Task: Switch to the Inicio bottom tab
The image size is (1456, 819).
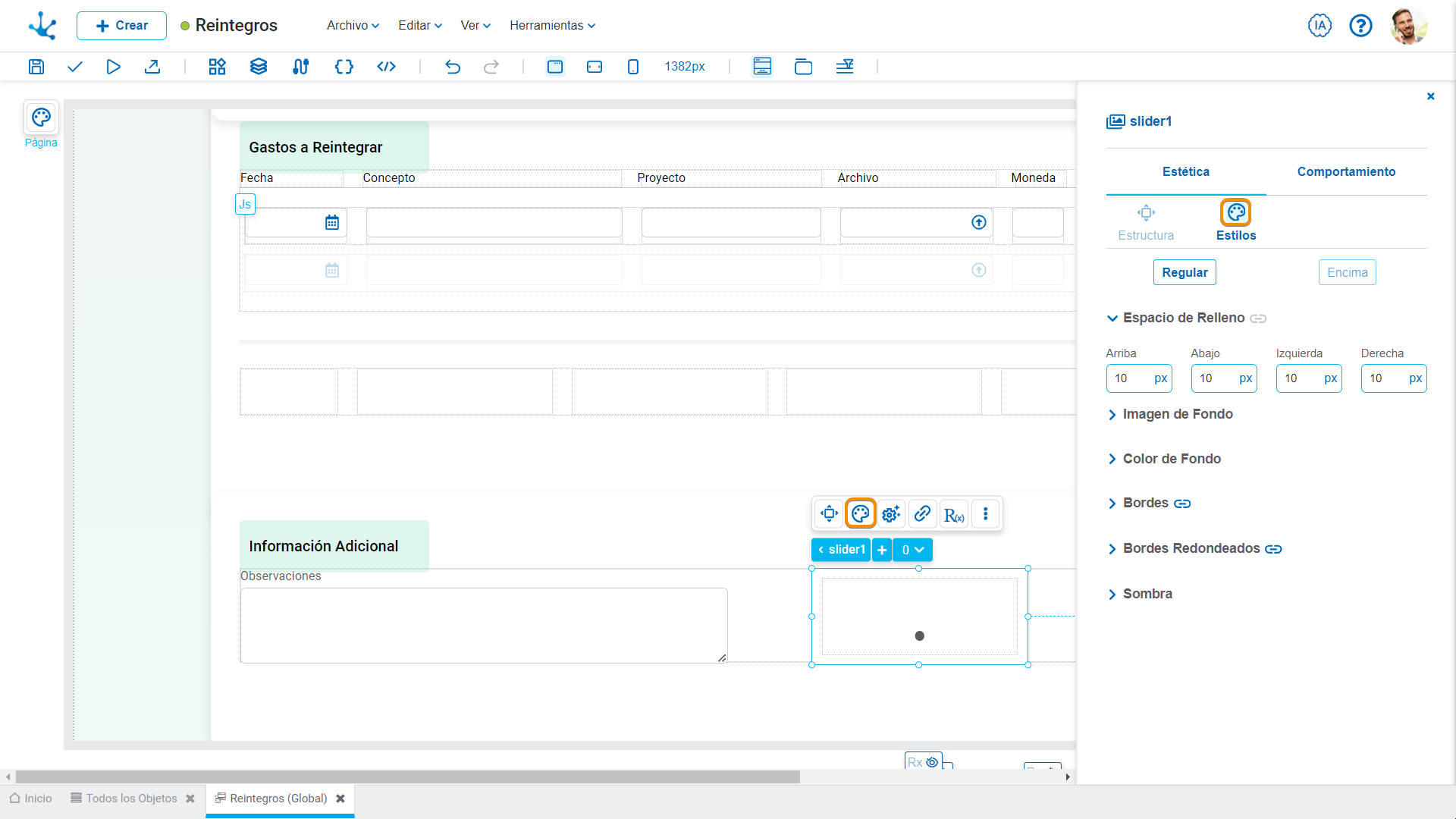Action: (31, 799)
